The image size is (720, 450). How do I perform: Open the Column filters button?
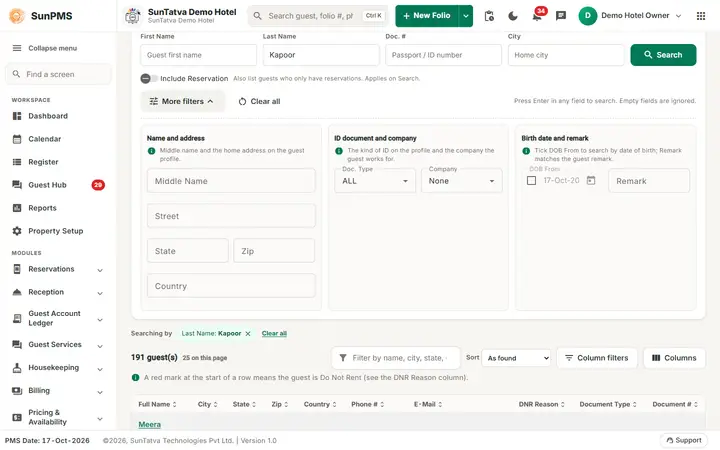[x=596, y=358]
